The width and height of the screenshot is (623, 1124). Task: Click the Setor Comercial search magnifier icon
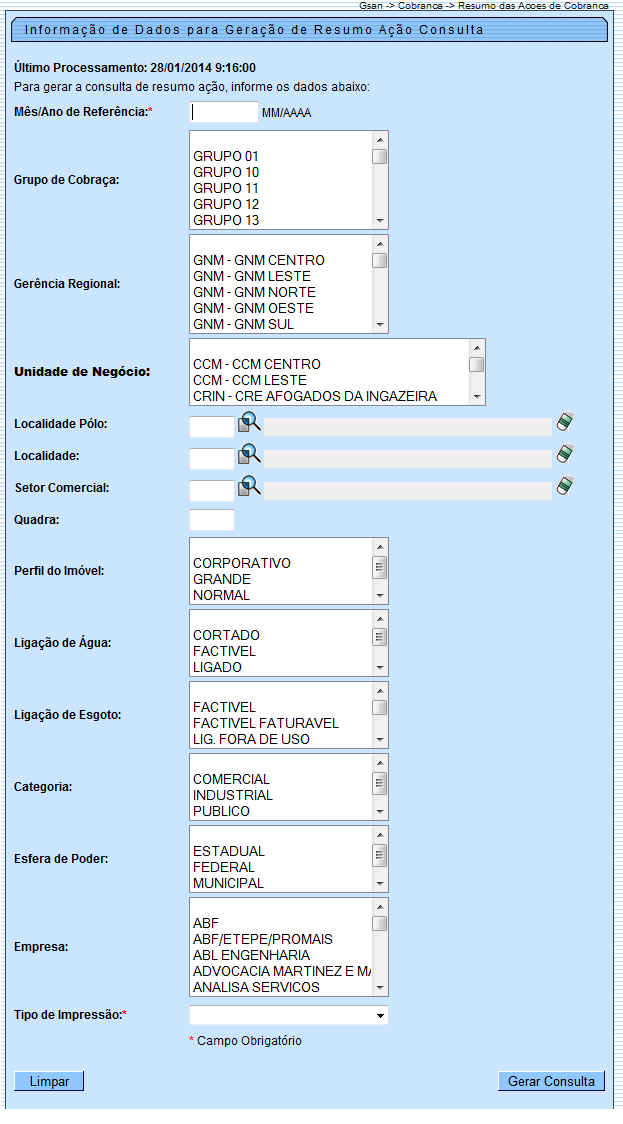click(248, 488)
